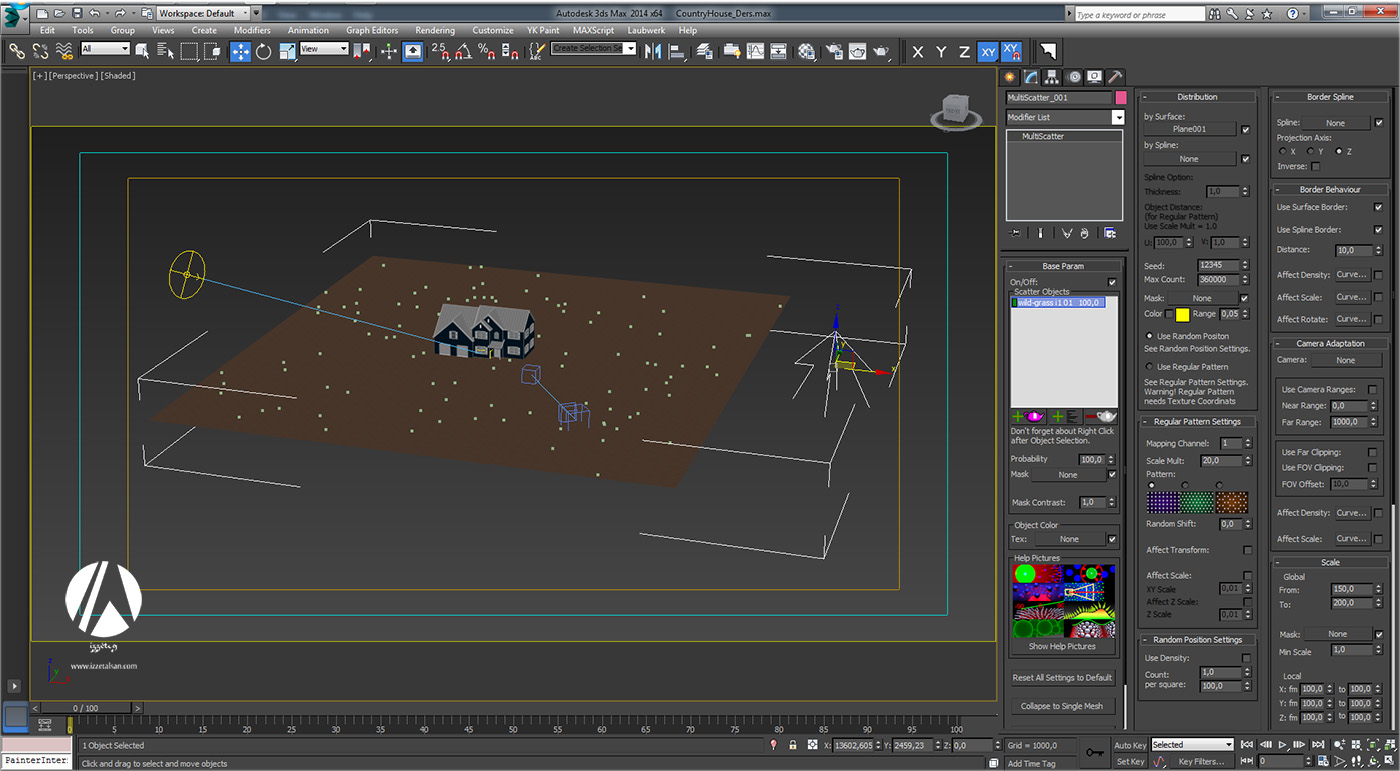Screen dimensions: 1400x771
Task: Open the Laubwerk menu
Action: tap(646, 30)
